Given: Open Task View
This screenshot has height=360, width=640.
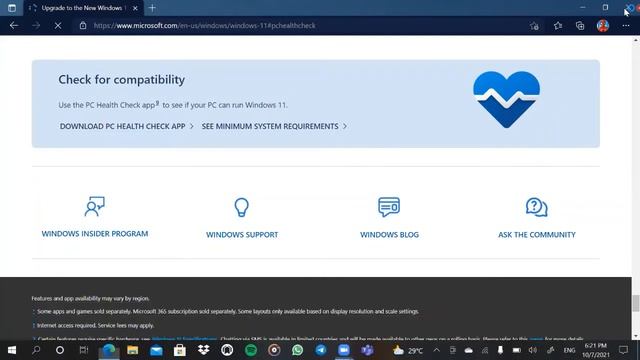Looking at the screenshot, I should tap(84, 350).
